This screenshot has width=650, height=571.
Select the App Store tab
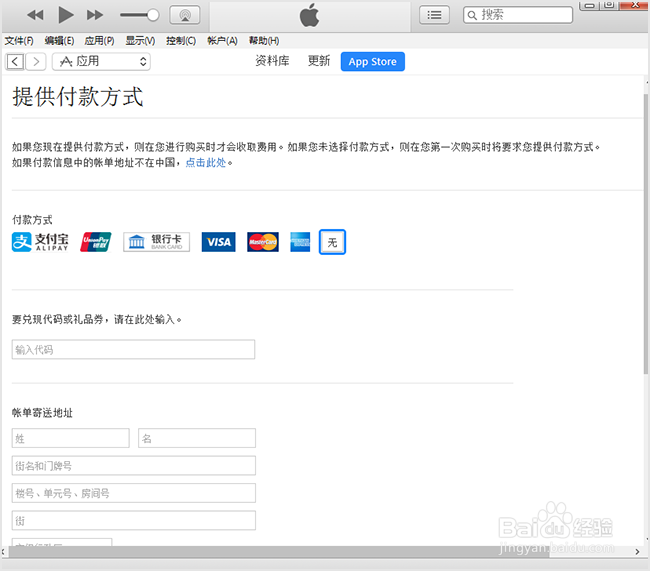(x=373, y=62)
